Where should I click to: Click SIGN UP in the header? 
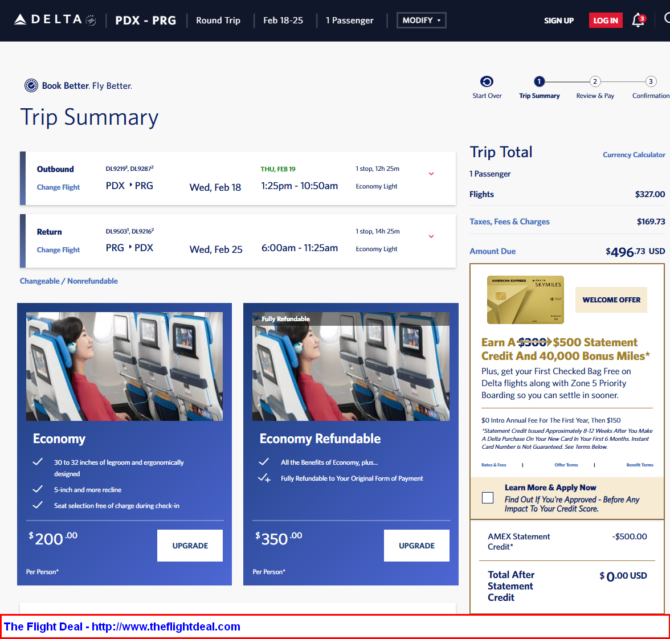coord(558,20)
